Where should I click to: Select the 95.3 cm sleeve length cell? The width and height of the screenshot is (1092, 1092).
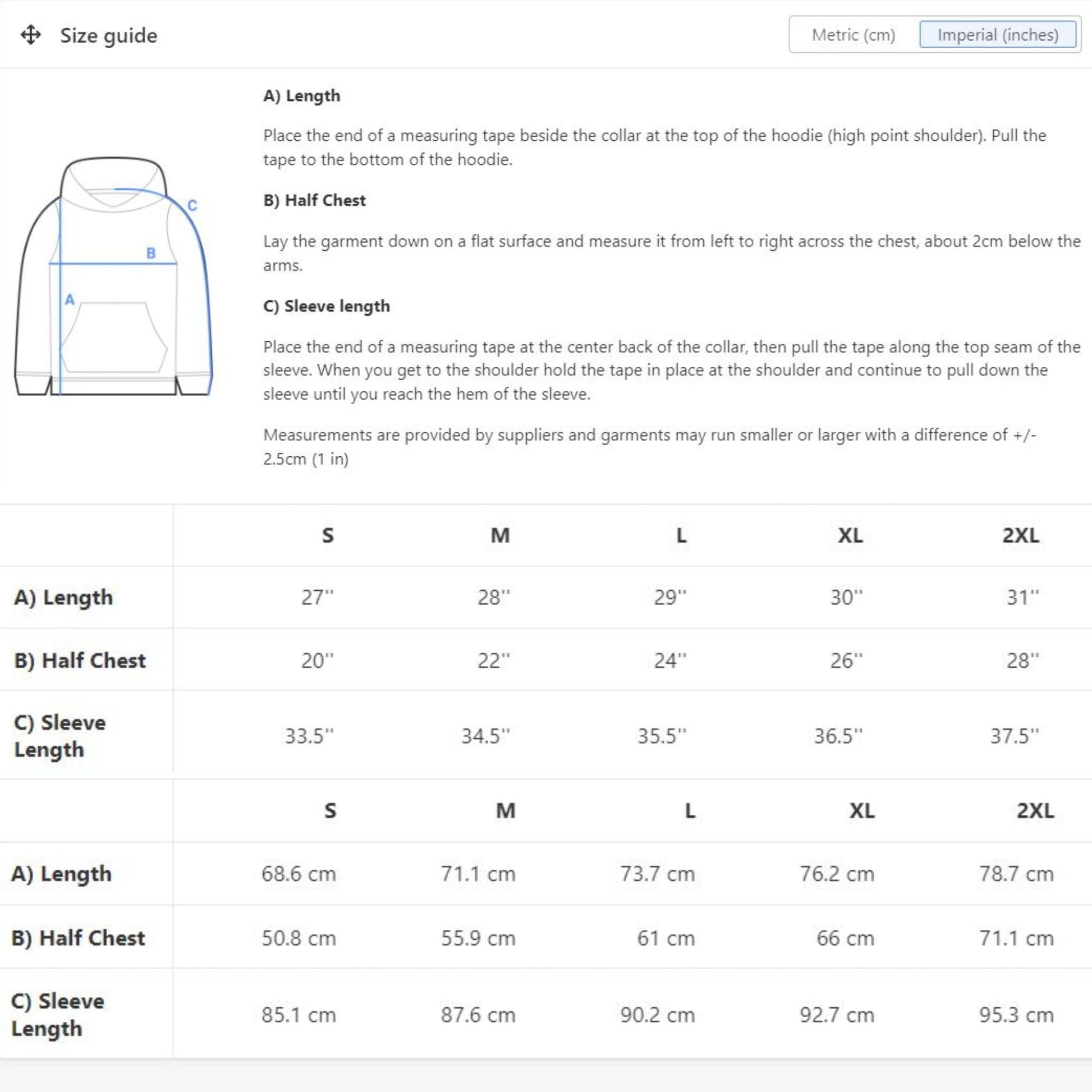pos(1016,1015)
